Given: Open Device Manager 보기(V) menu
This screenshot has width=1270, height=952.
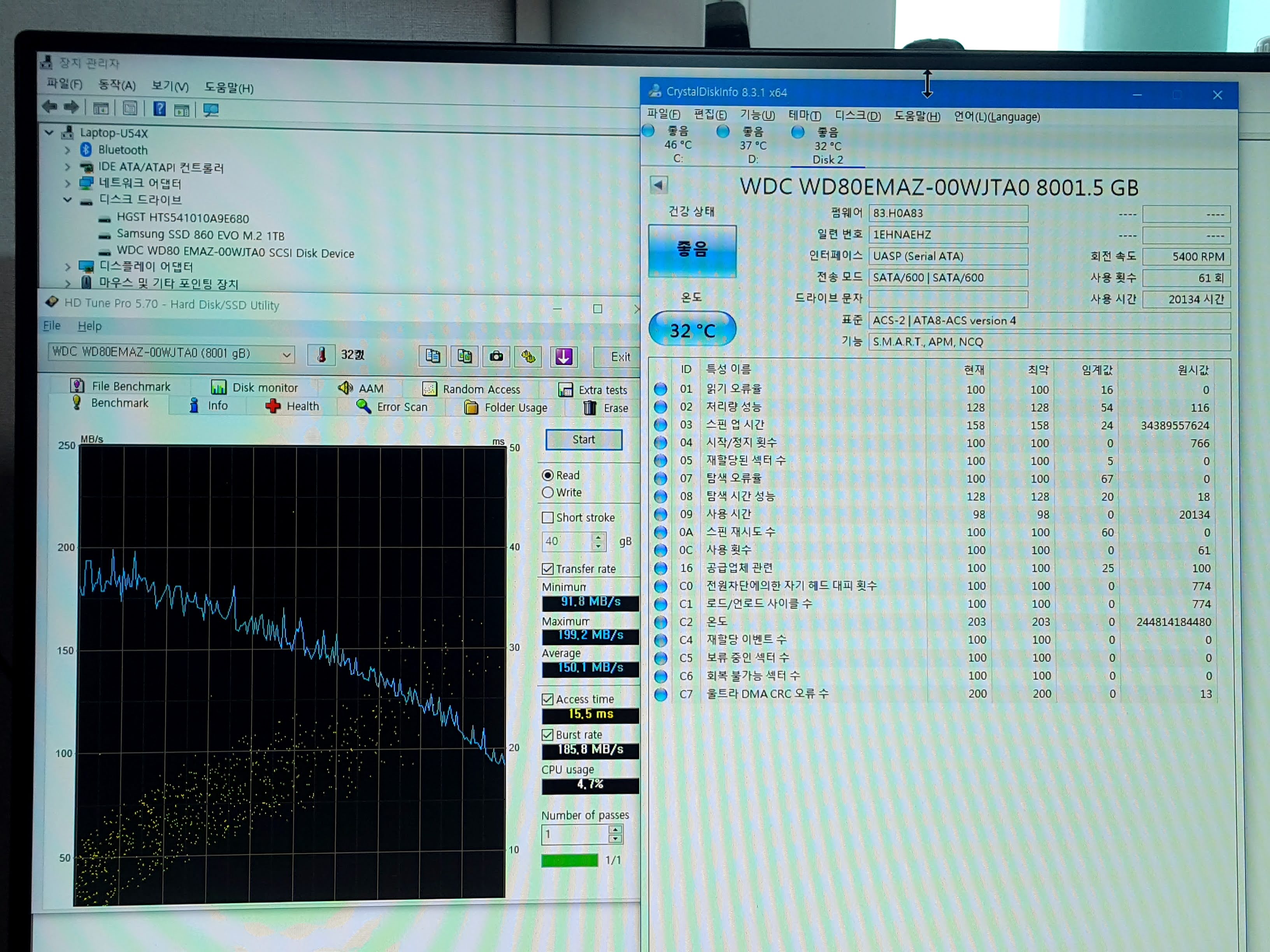Looking at the screenshot, I should coord(170,86).
